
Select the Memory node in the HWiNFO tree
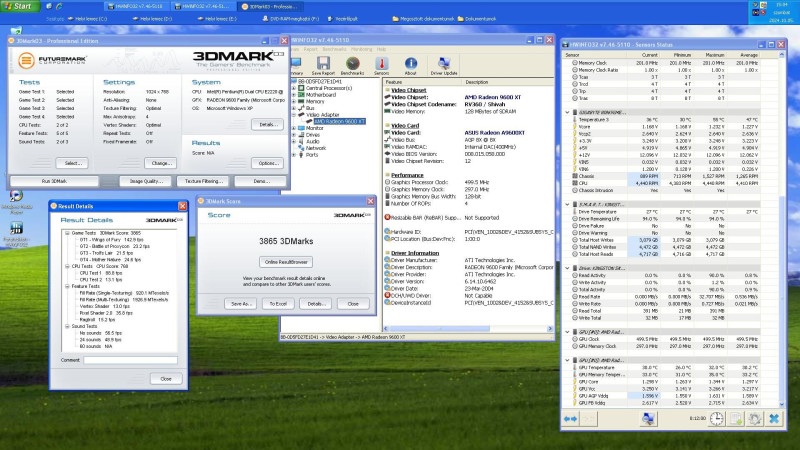click(x=315, y=102)
